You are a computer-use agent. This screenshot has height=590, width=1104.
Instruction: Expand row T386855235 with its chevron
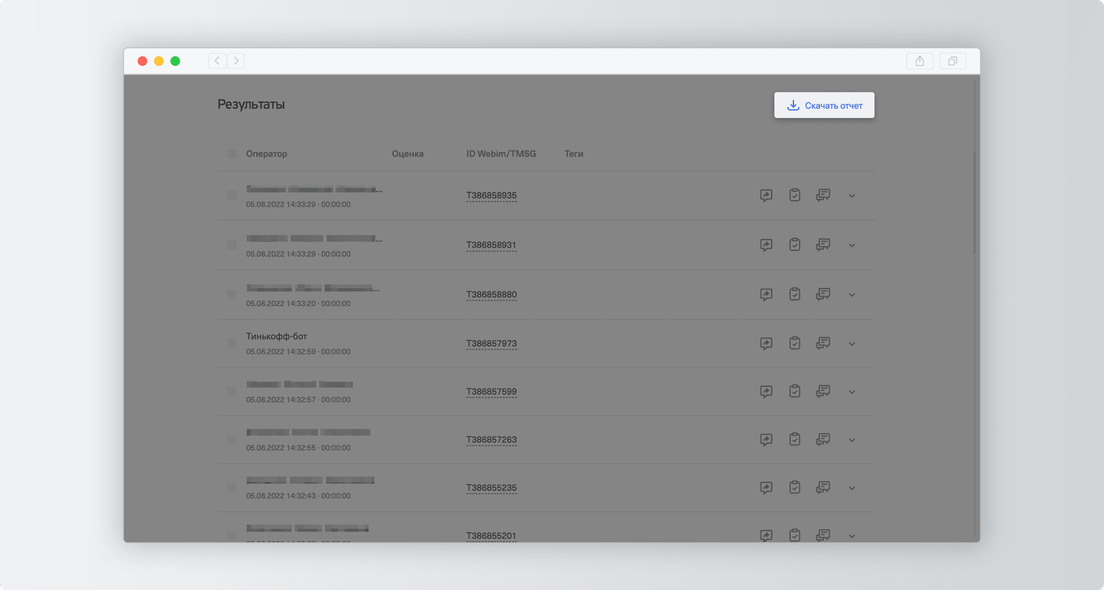pos(852,487)
